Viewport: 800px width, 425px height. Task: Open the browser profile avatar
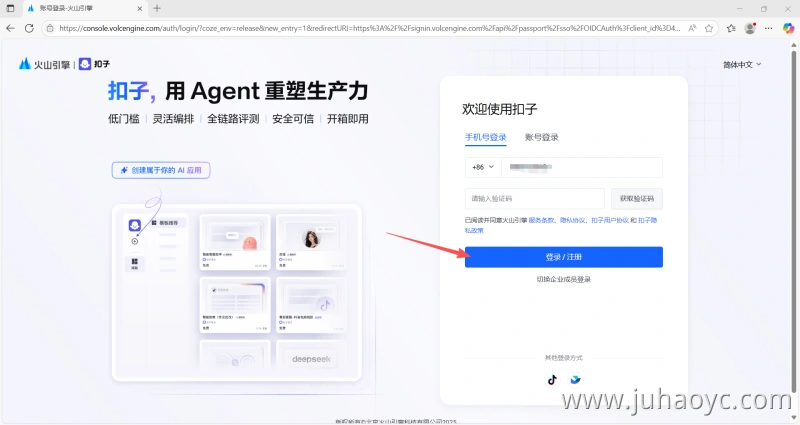[750, 29]
